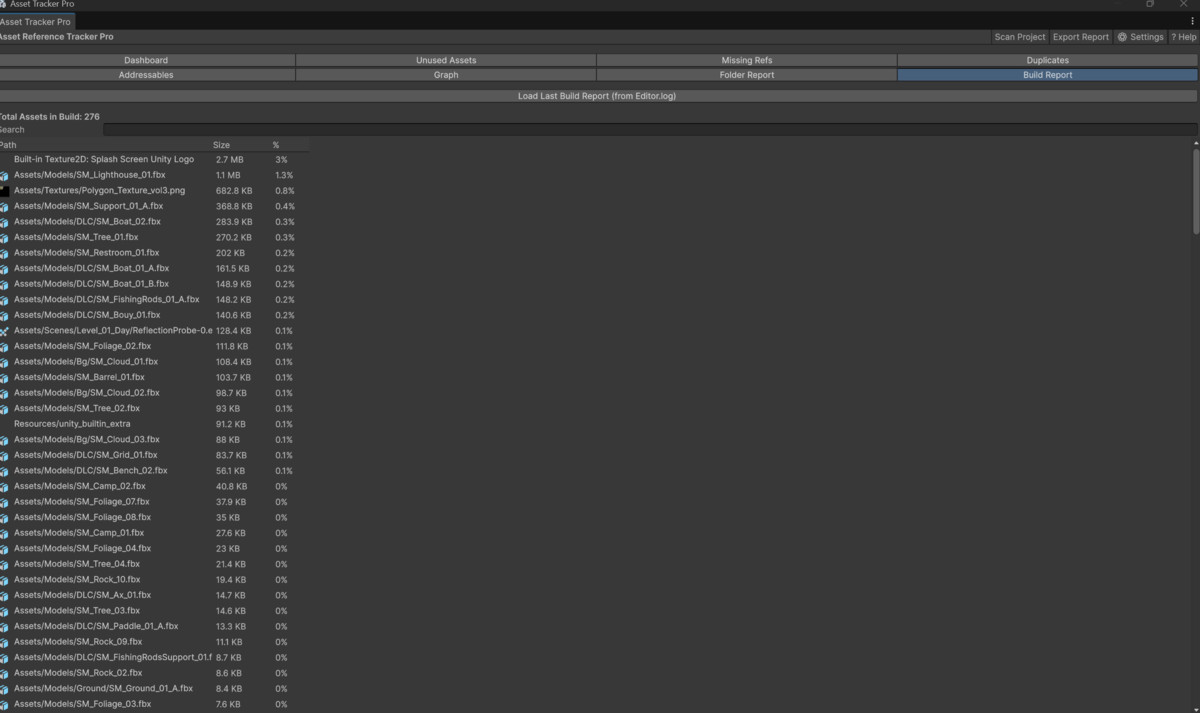Click the mesh icon beside SM_Bouy_01.fbx

pyautogui.click(x=6, y=314)
